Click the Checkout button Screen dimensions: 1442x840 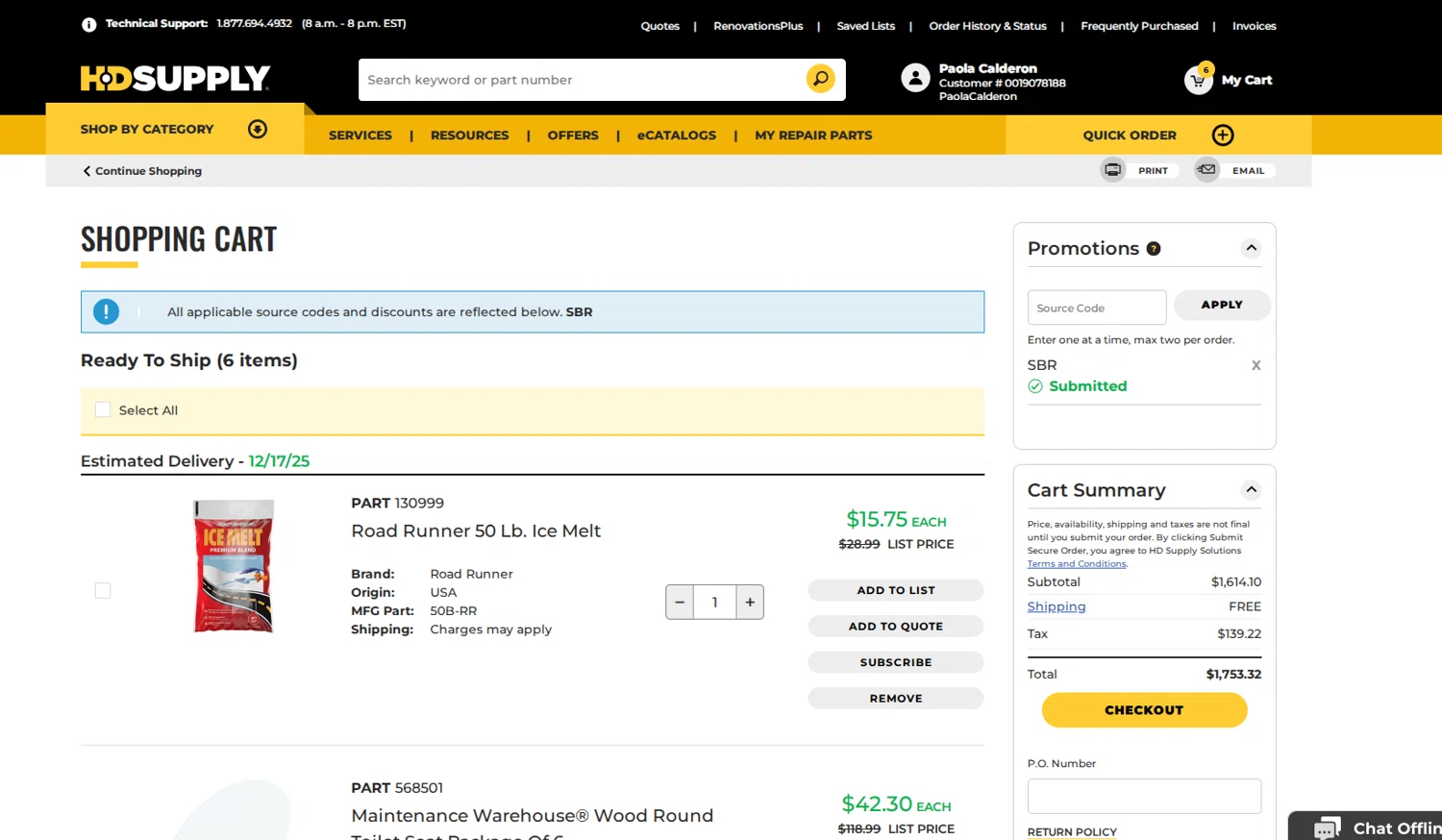point(1144,710)
